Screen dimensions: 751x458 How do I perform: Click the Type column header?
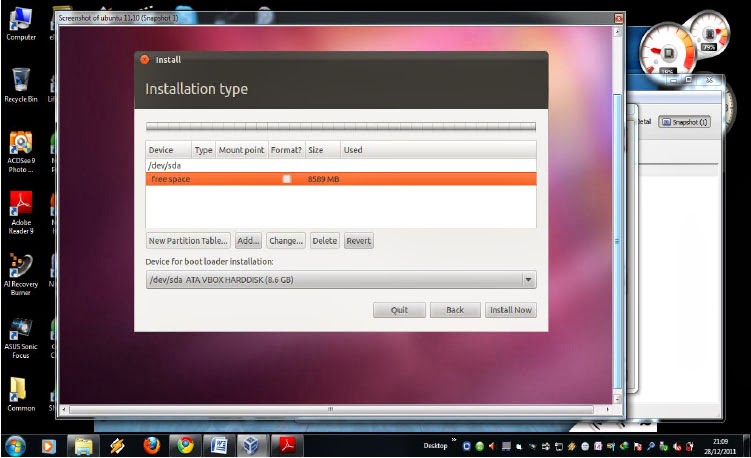204,150
